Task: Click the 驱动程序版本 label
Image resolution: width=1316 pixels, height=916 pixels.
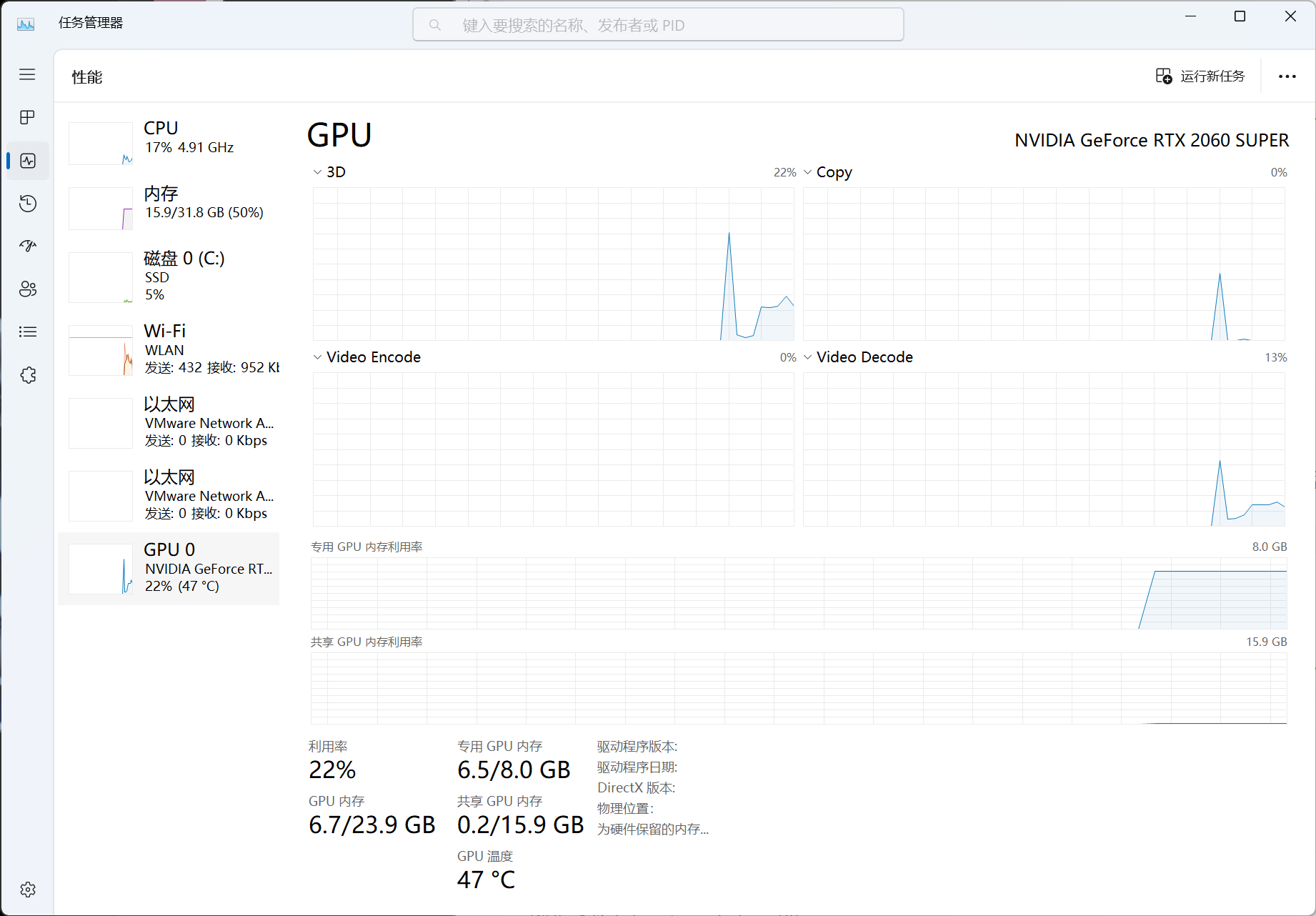Action: 637,747
